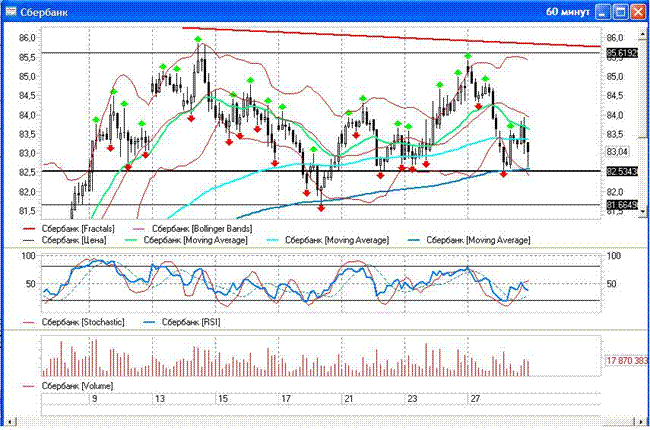
Task: Click the Сбербанк window icon in title bar
Action: coord(11,11)
